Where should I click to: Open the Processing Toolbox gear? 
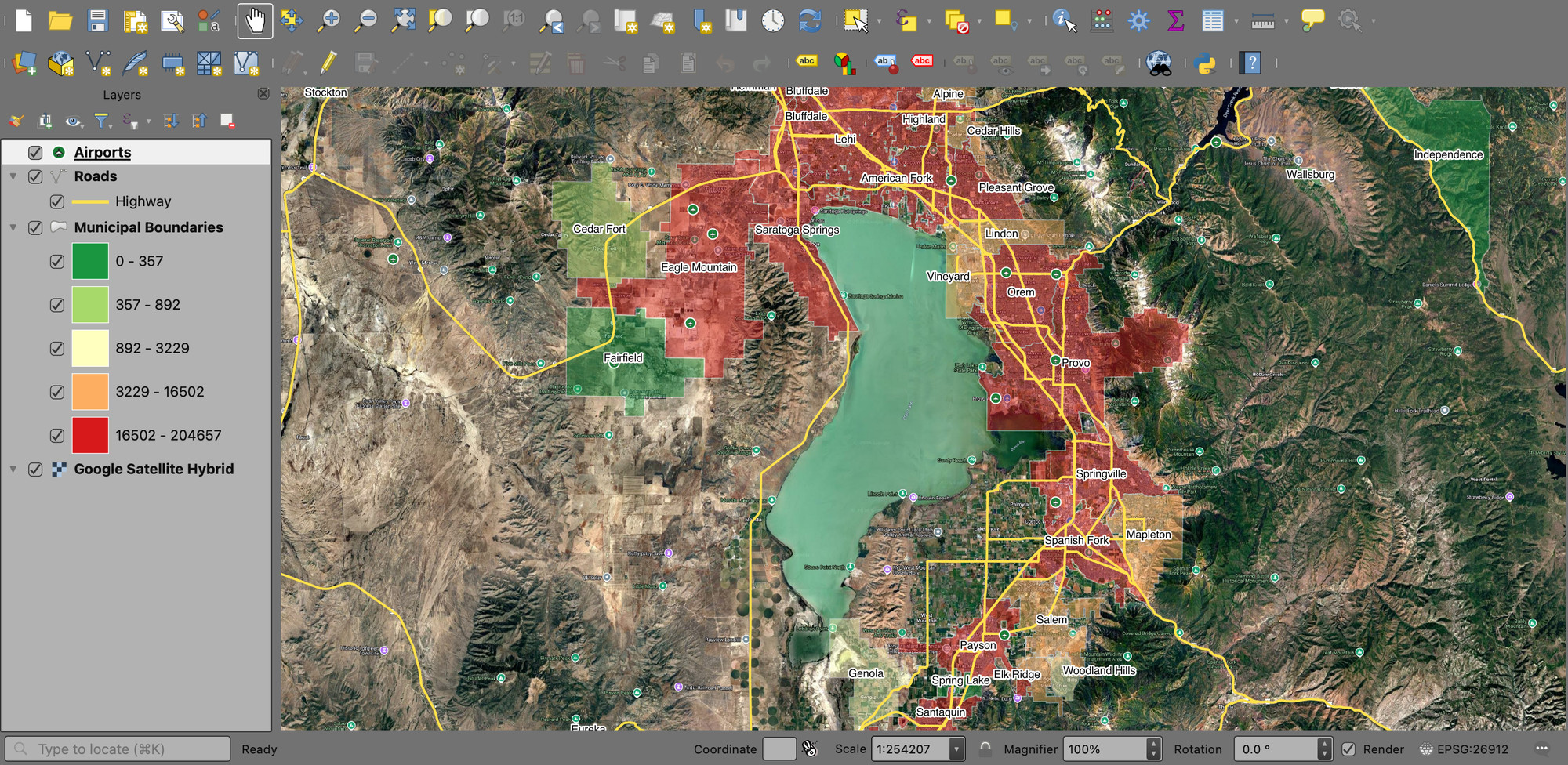(1138, 20)
